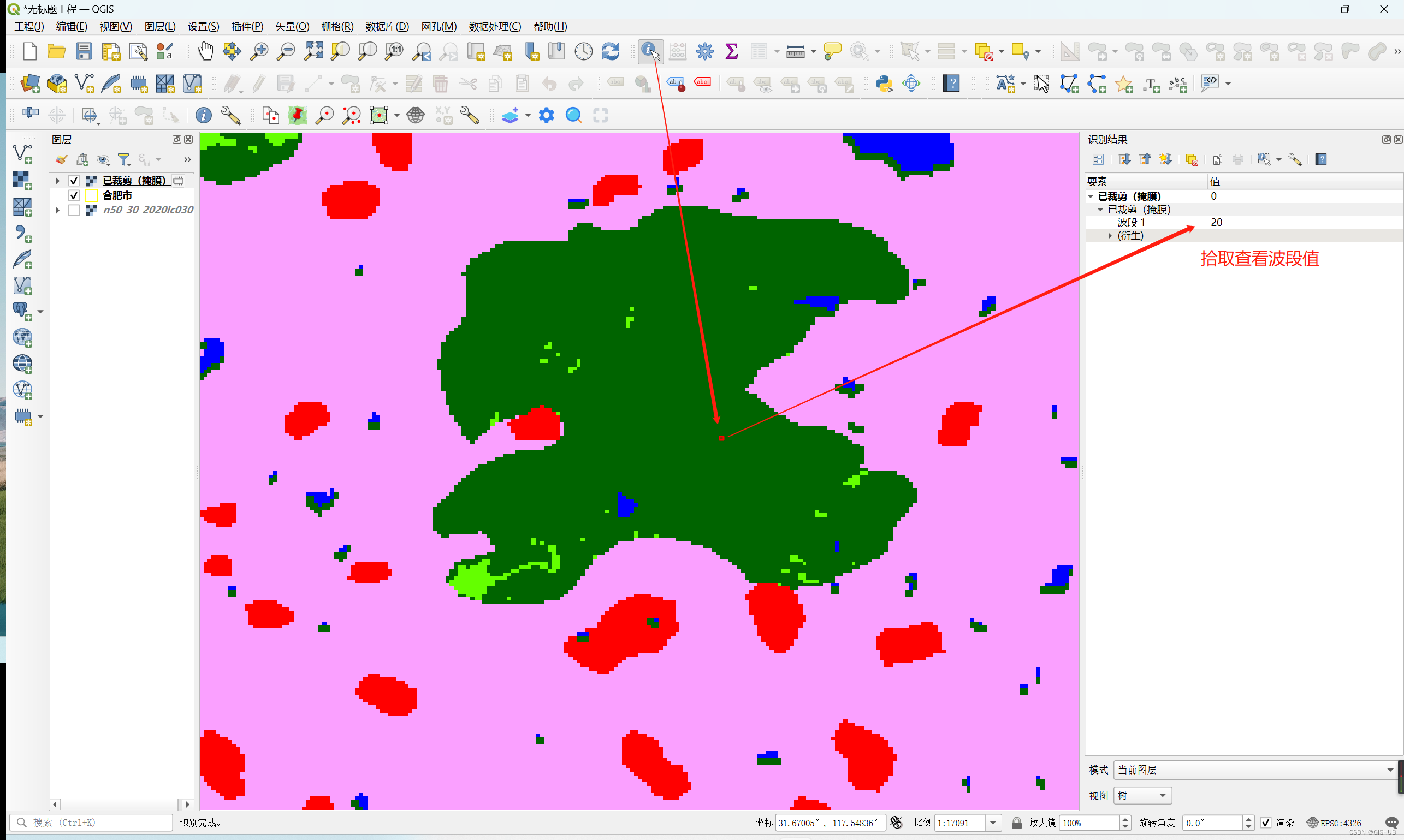Open the Data Source Manager icon
The width and height of the screenshot is (1404, 840).
[x=30, y=84]
